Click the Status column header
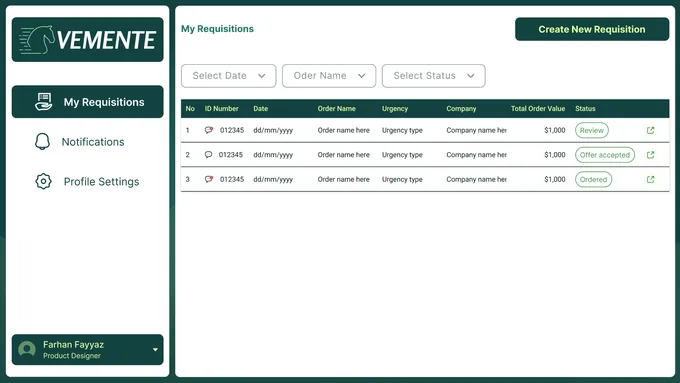The height and width of the screenshot is (383, 680). click(x=585, y=108)
